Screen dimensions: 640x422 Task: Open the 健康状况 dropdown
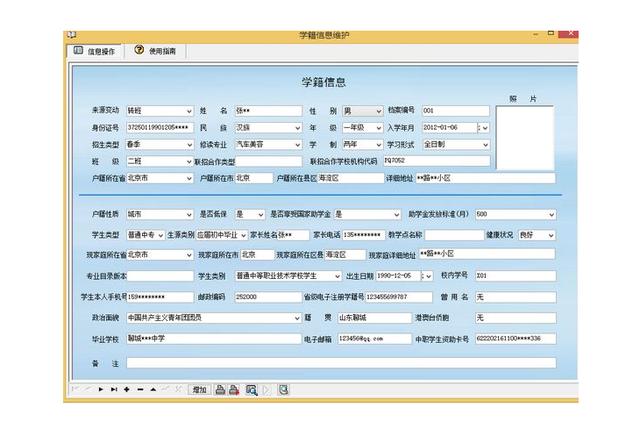[553, 235]
